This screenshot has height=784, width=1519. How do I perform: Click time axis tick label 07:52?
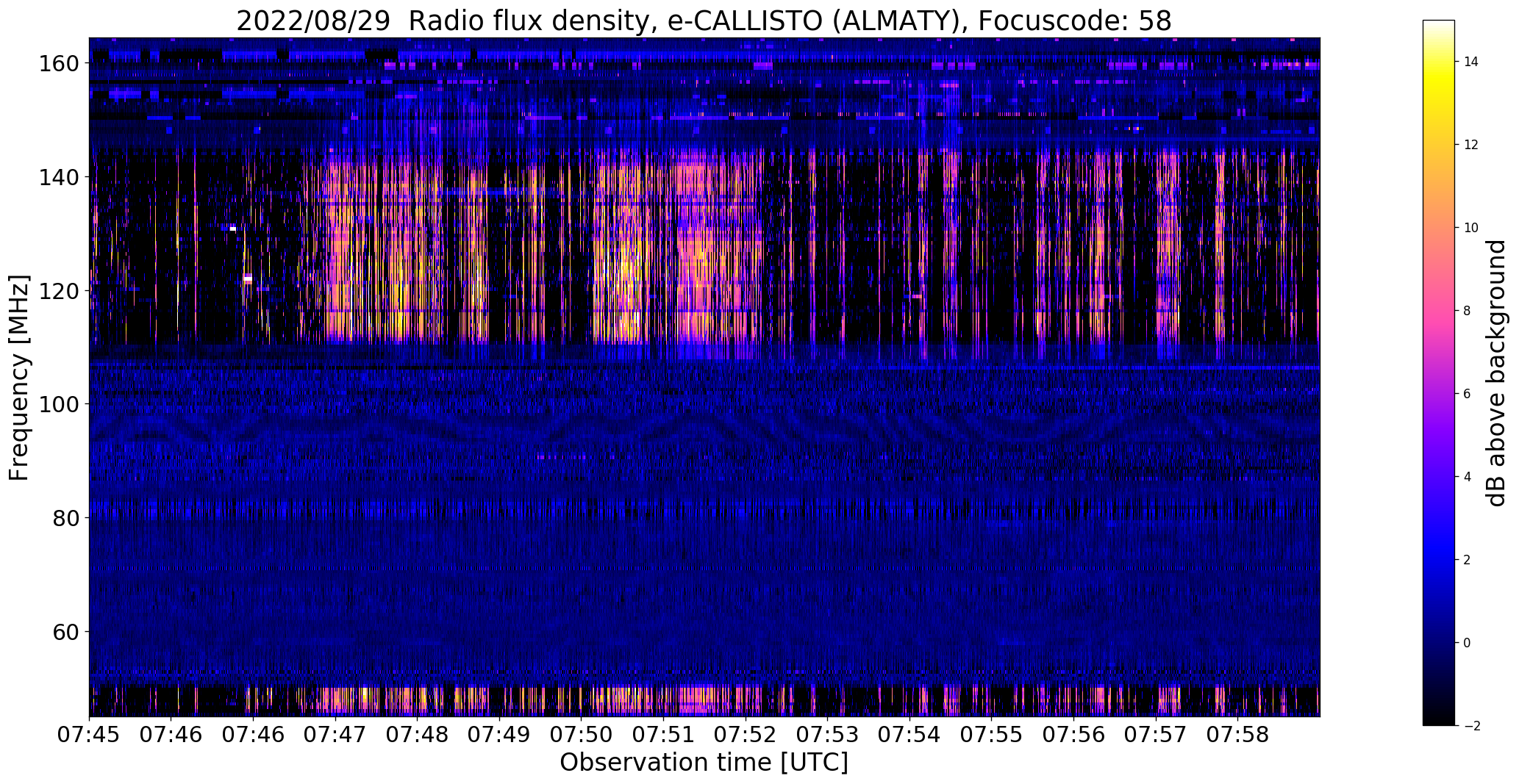click(x=746, y=735)
